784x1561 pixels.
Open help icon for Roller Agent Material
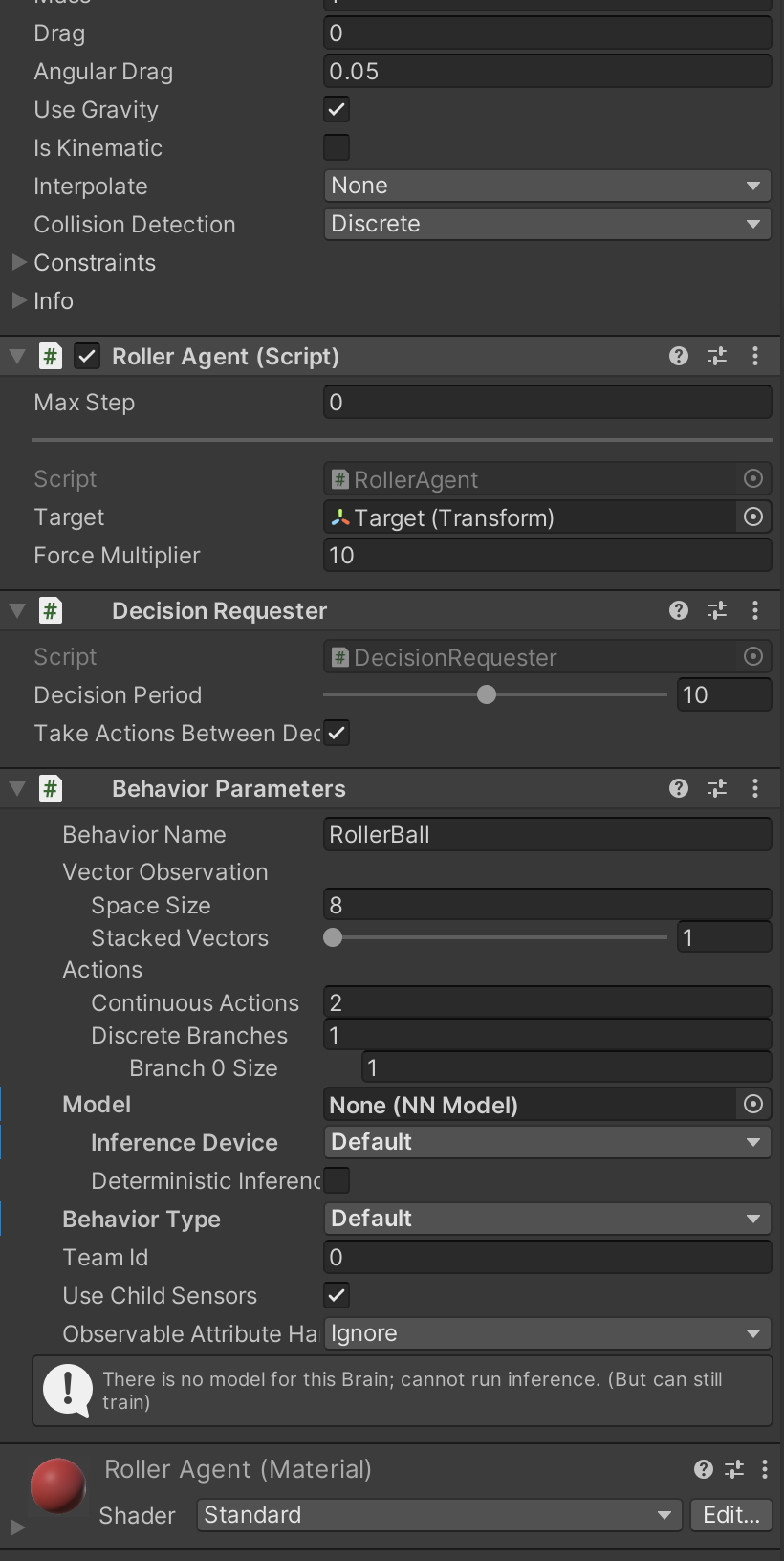[704, 1469]
